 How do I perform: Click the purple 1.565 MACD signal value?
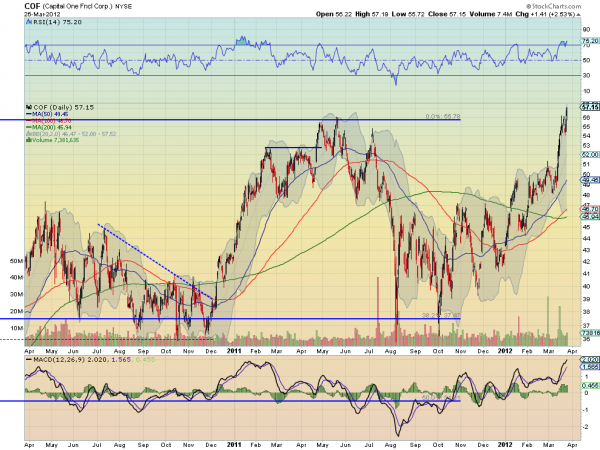pyautogui.click(x=121, y=360)
